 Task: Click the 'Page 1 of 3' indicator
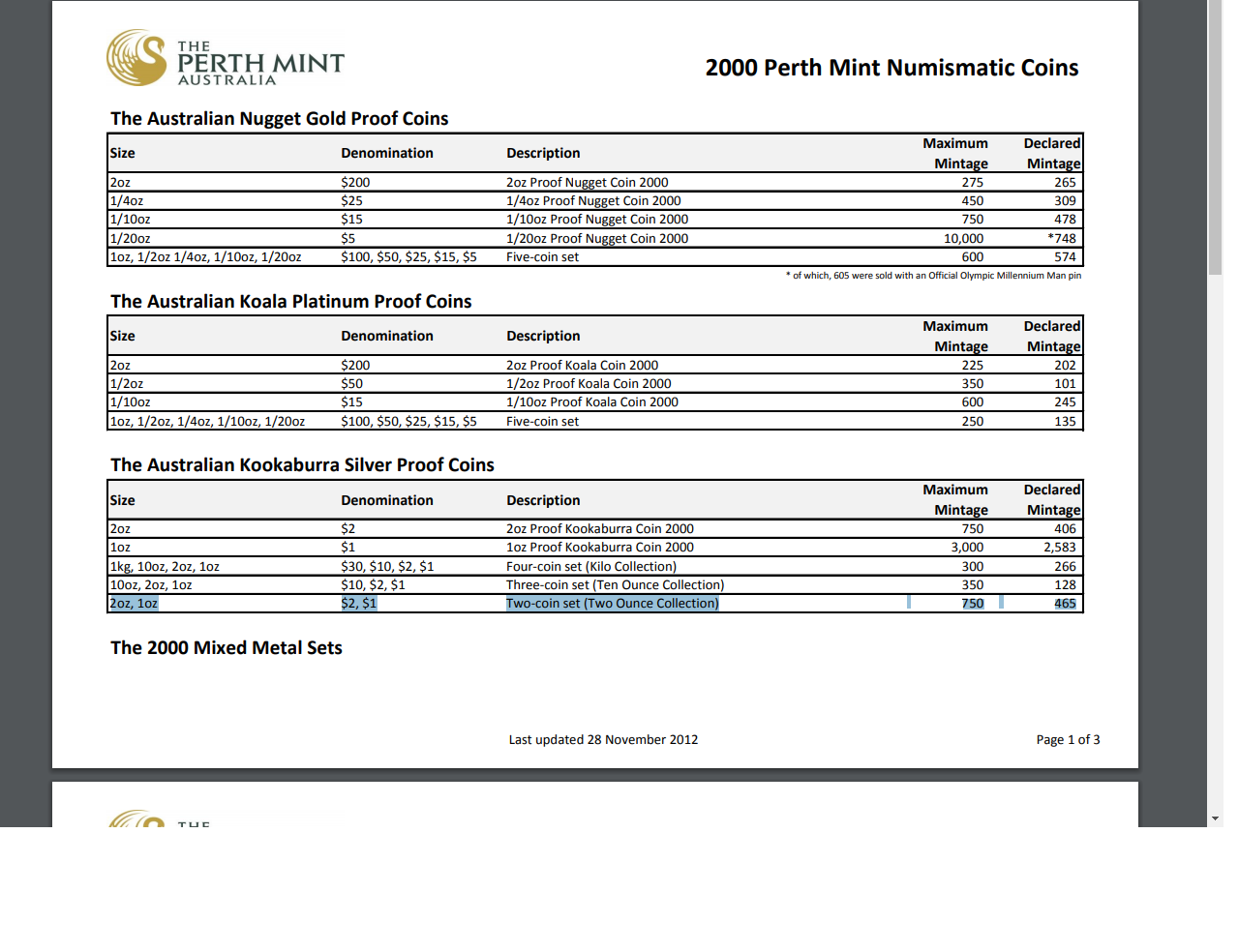(x=1068, y=740)
